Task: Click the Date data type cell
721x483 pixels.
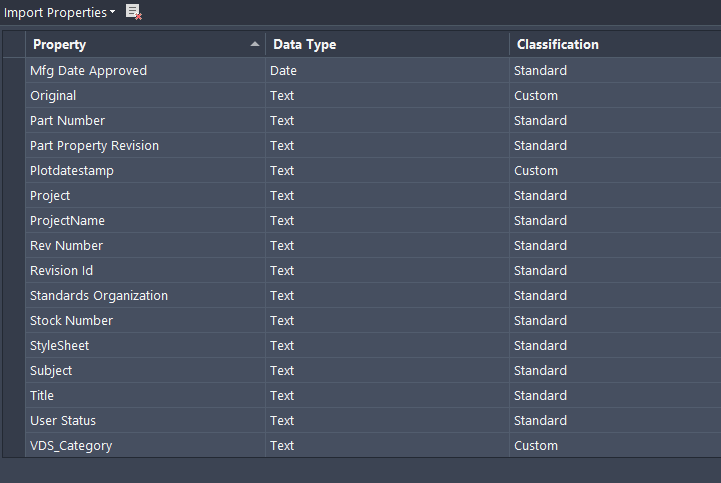Action: tap(283, 71)
